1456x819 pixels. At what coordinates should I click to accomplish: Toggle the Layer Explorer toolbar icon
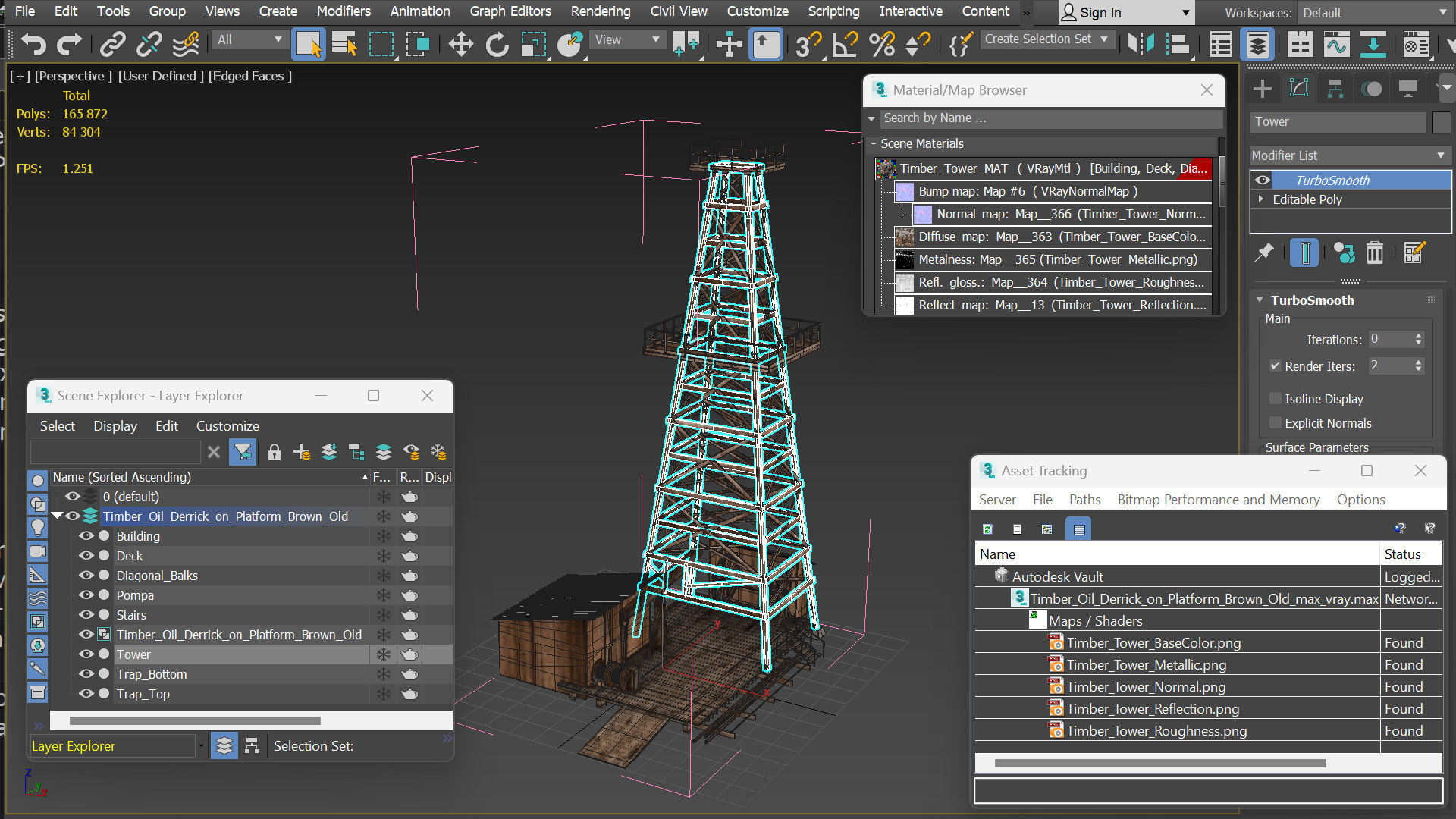1257,44
